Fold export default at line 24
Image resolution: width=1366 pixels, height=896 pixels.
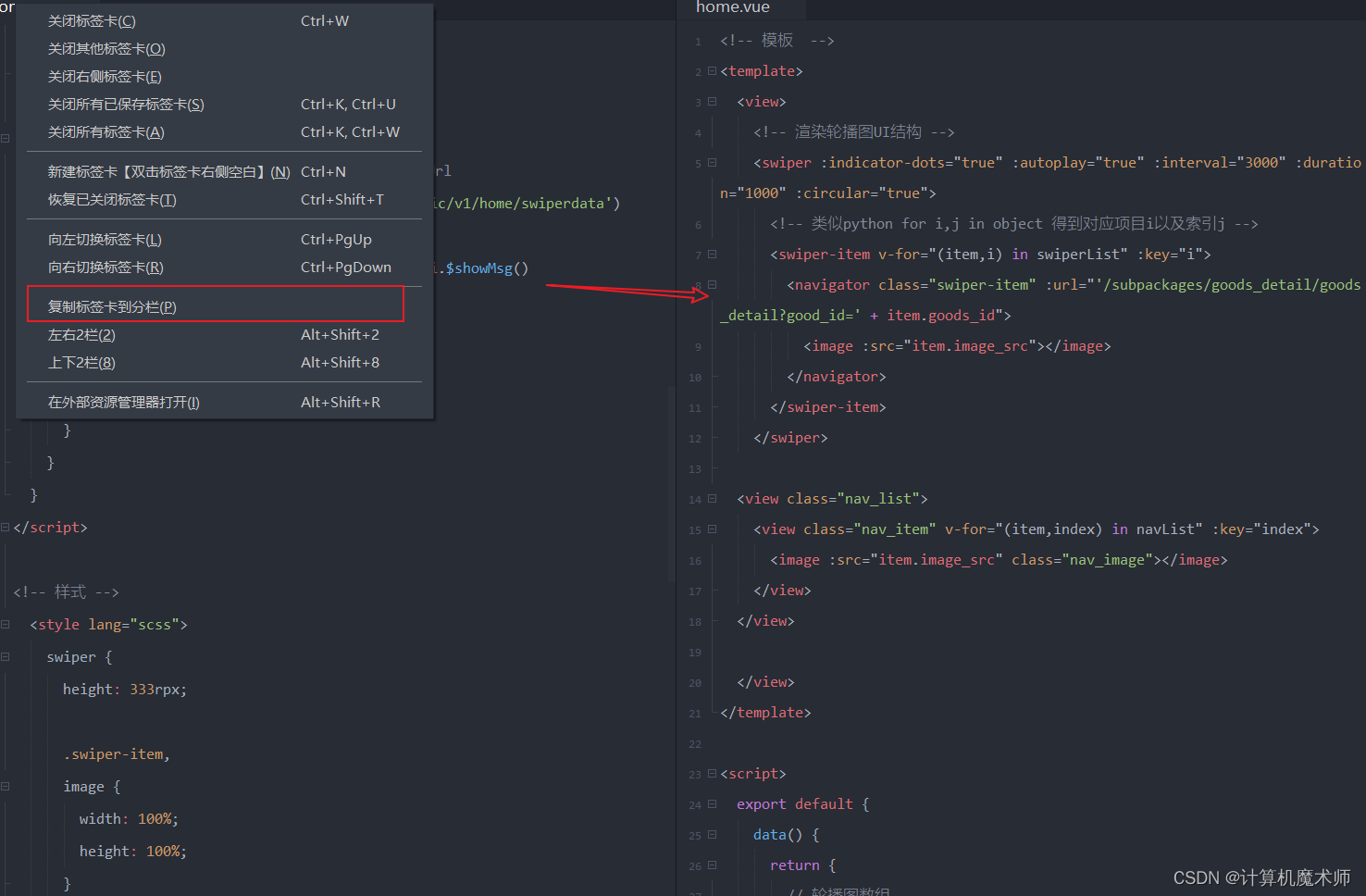point(712,803)
